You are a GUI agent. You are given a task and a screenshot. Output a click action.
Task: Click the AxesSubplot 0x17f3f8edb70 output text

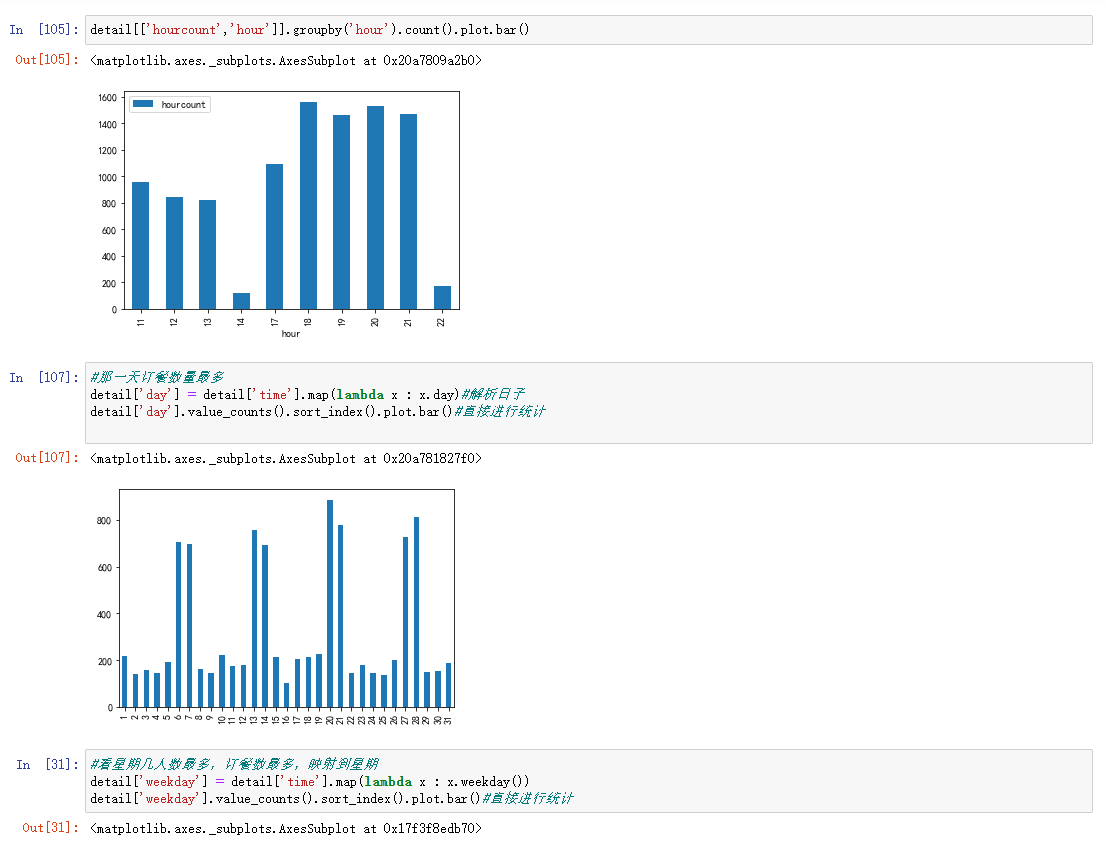pyautogui.click(x=286, y=828)
